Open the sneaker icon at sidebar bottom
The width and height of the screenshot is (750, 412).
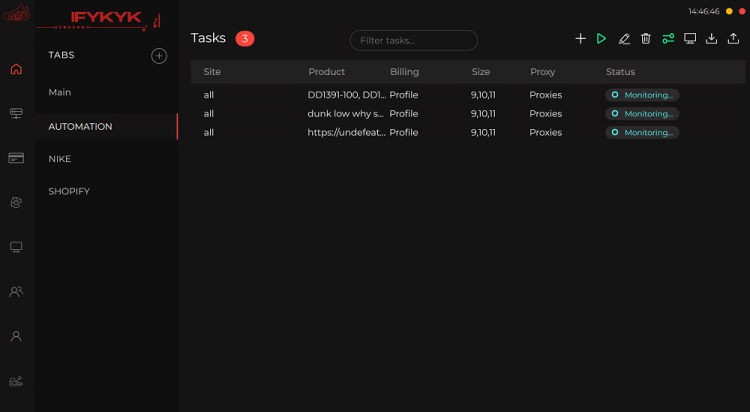point(16,381)
